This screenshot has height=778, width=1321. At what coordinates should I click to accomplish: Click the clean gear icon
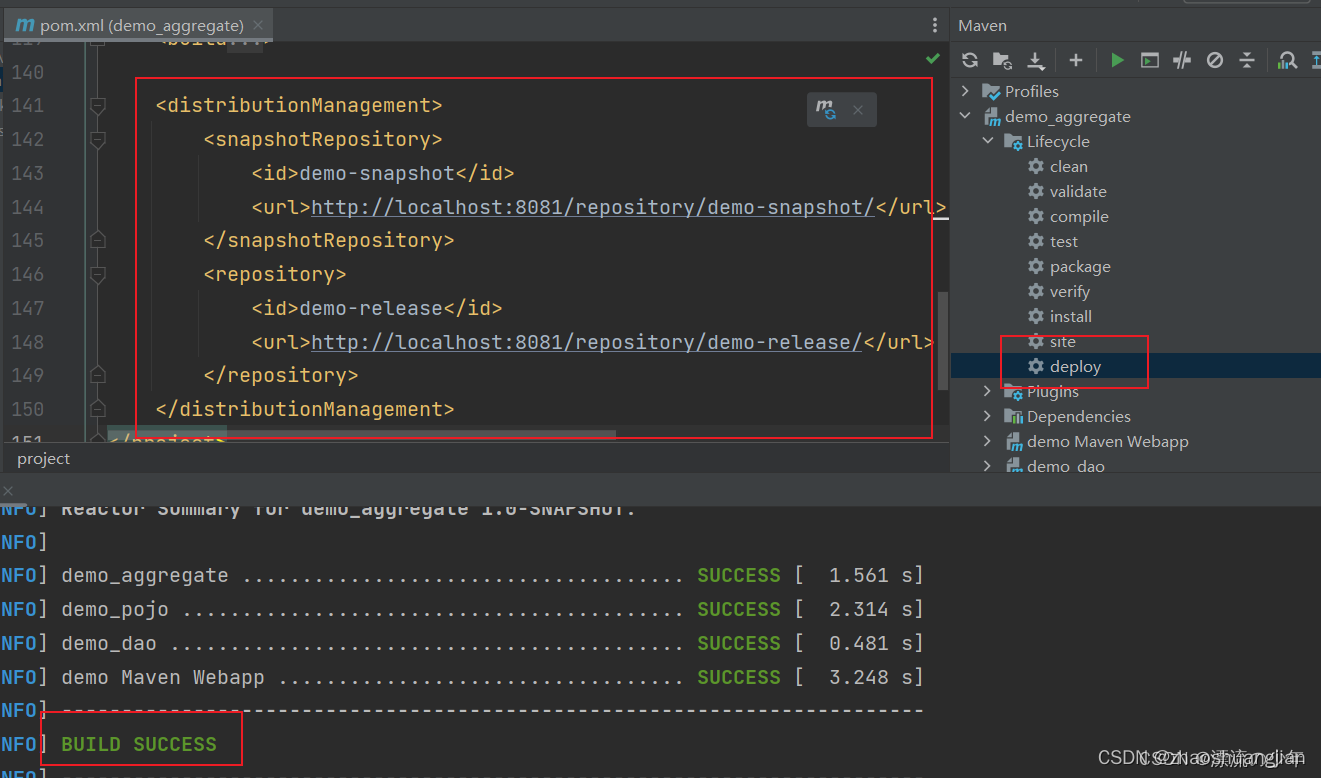tap(1036, 166)
